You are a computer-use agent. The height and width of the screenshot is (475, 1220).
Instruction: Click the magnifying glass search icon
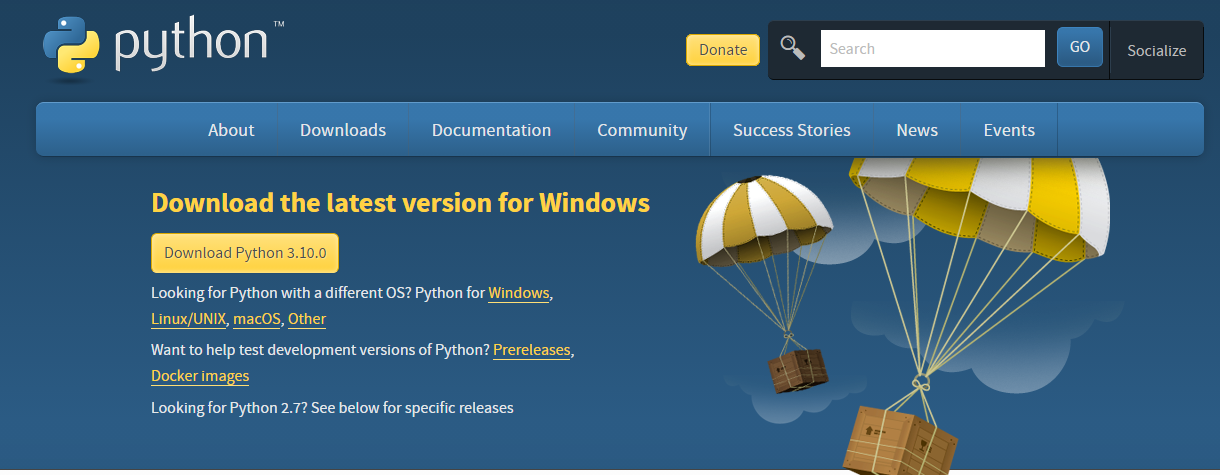(793, 47)
